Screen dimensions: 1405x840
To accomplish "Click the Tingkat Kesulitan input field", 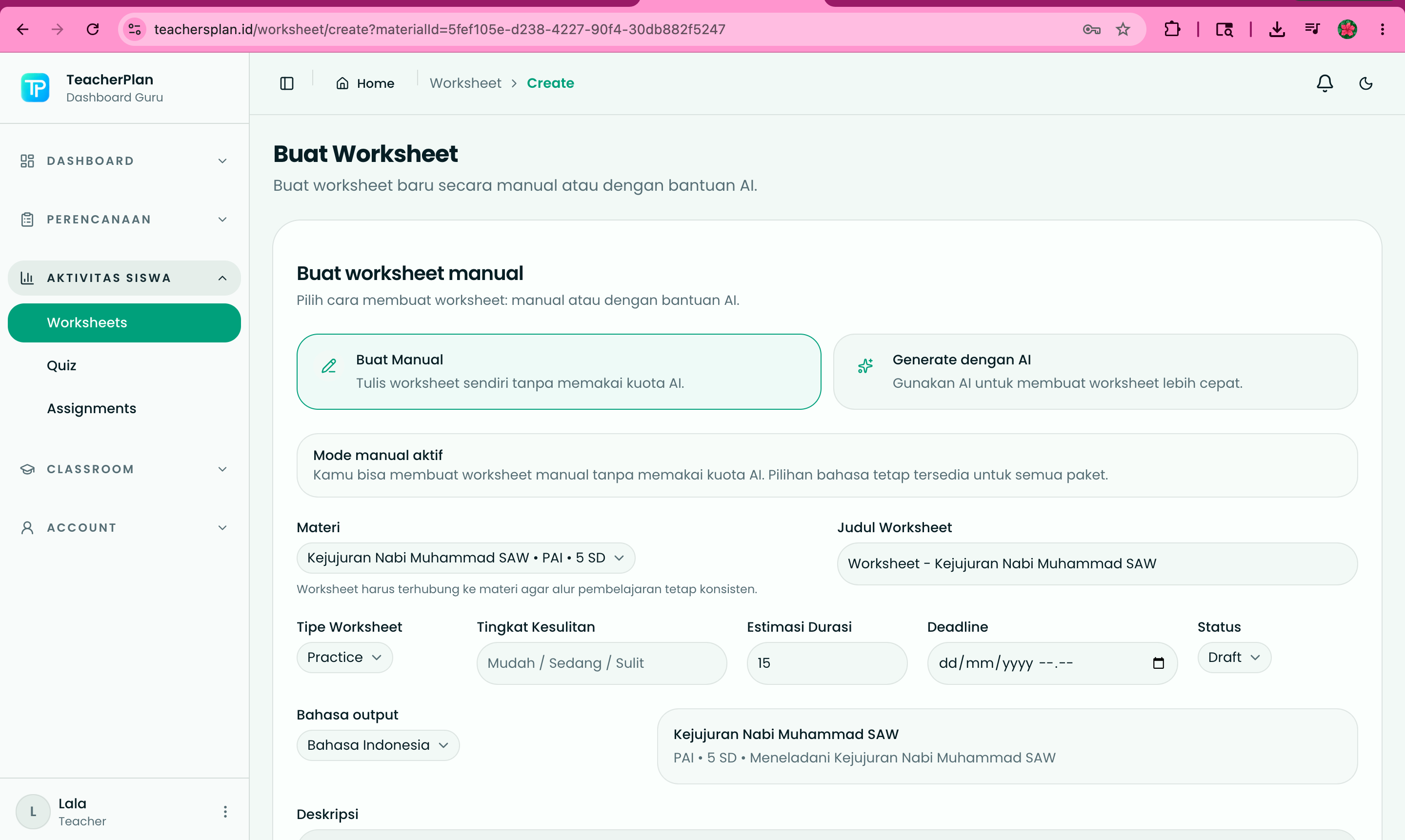I will [x=601, y=663].
